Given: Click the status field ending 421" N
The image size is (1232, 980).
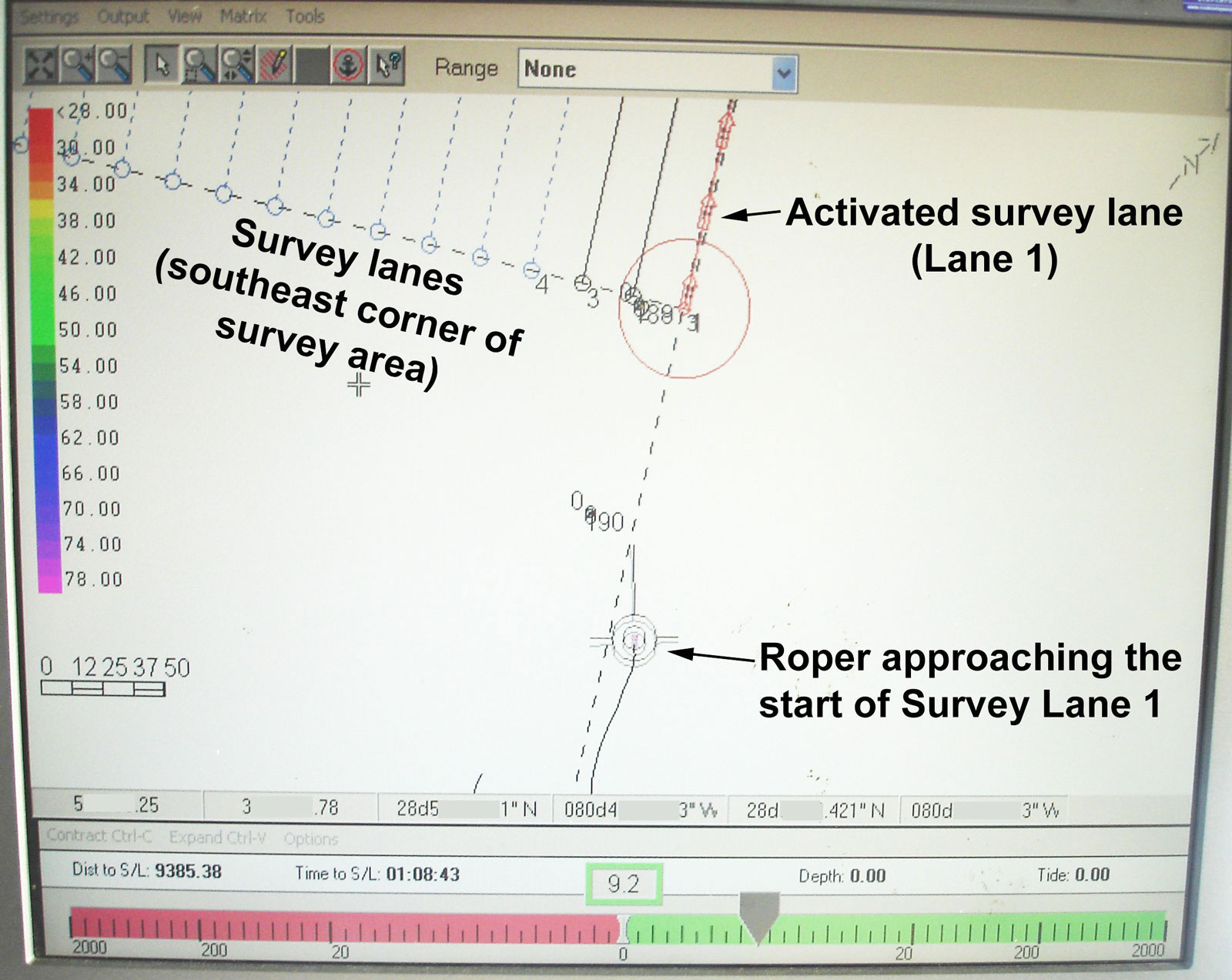Looking at the screenshot, I should point(815,810).
